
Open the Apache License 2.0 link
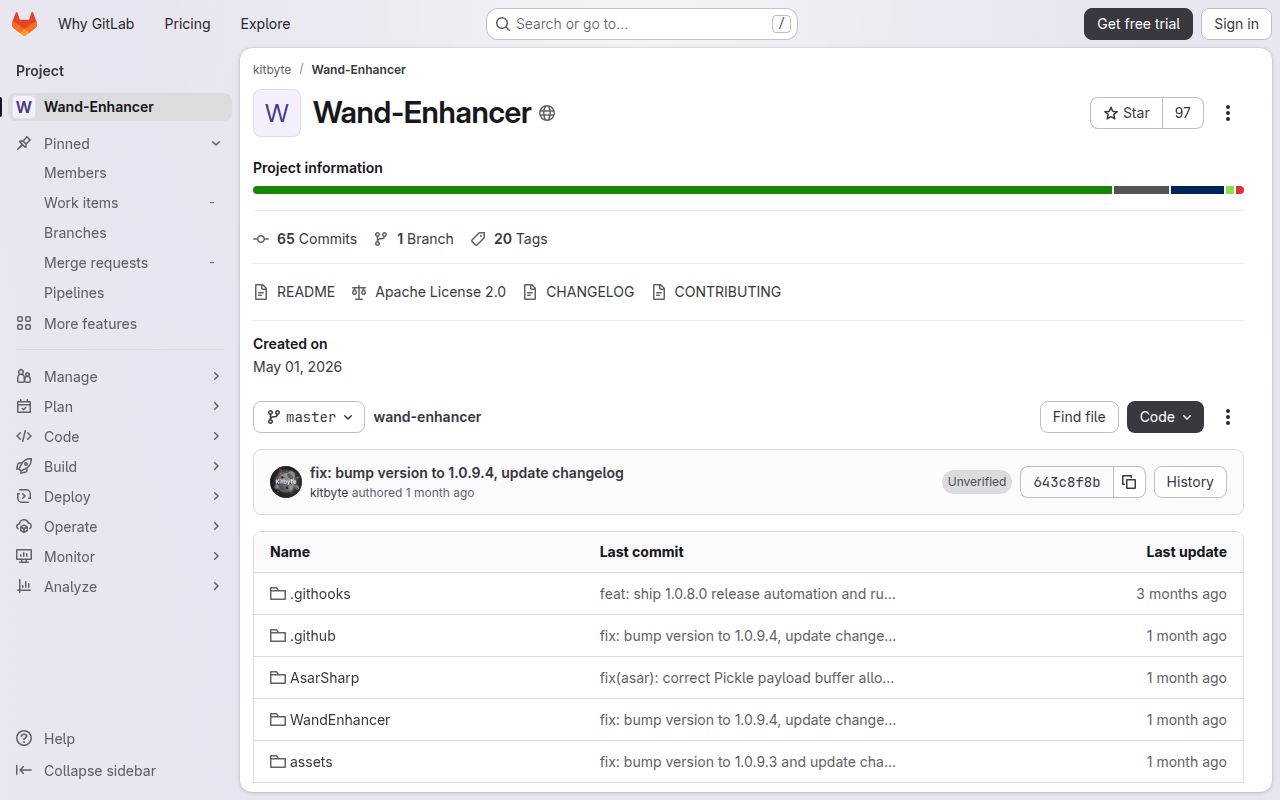tap(429, 292)
